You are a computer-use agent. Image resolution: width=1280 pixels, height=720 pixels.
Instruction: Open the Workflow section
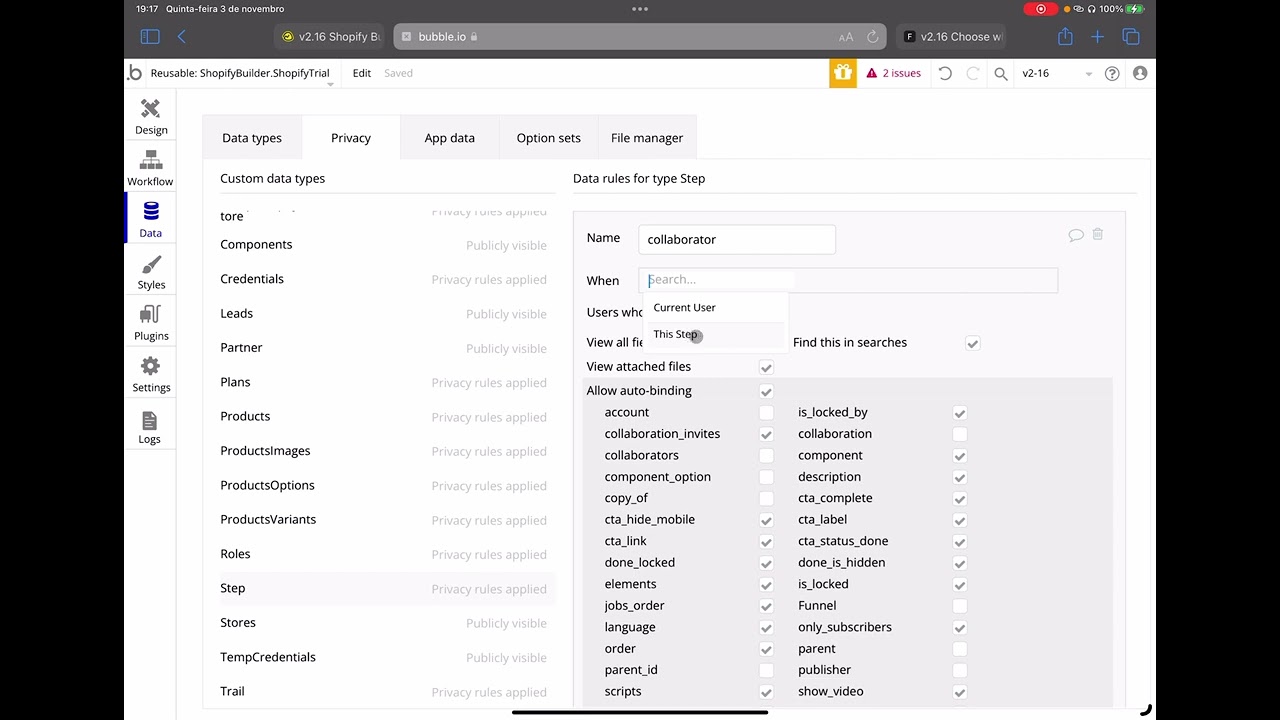(150, 167)
